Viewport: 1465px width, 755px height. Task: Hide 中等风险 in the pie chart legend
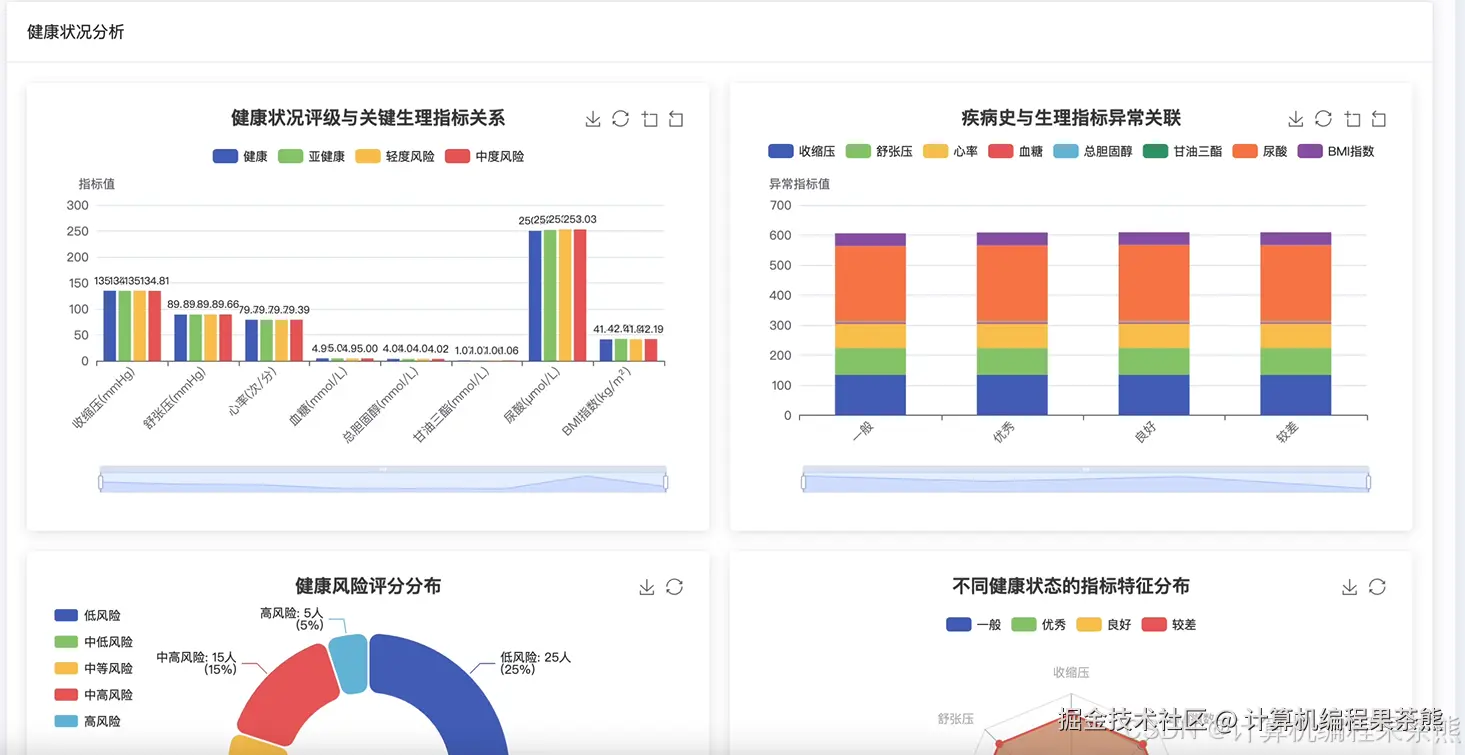(93, 668)
